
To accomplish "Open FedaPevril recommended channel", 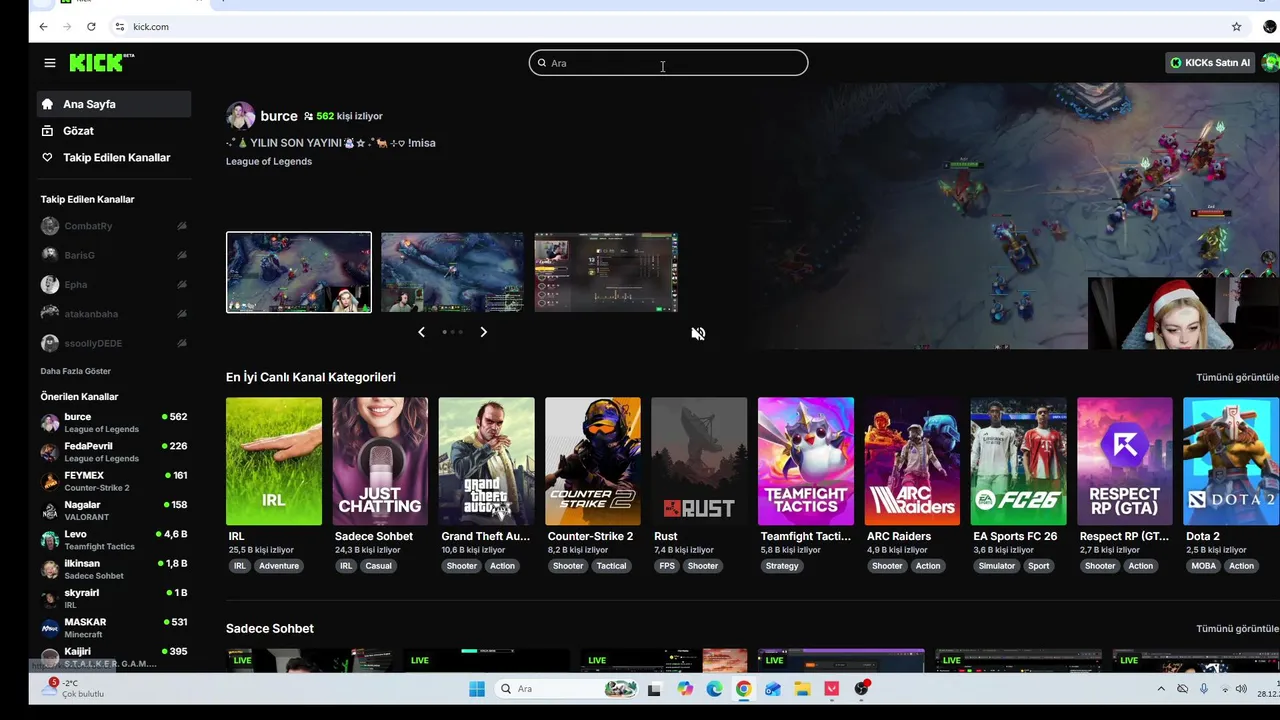I will click(114, 452).
